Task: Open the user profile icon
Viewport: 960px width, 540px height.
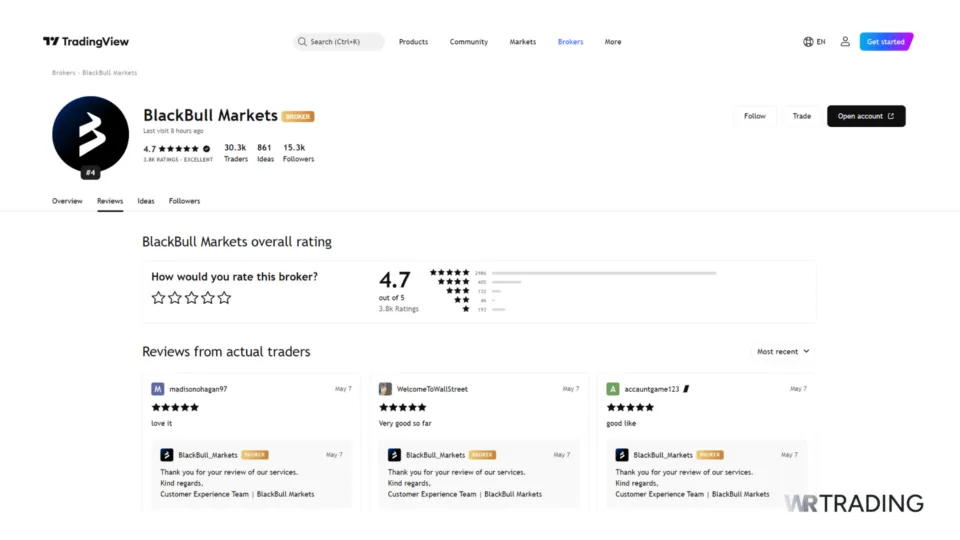Action: (845, 42)
